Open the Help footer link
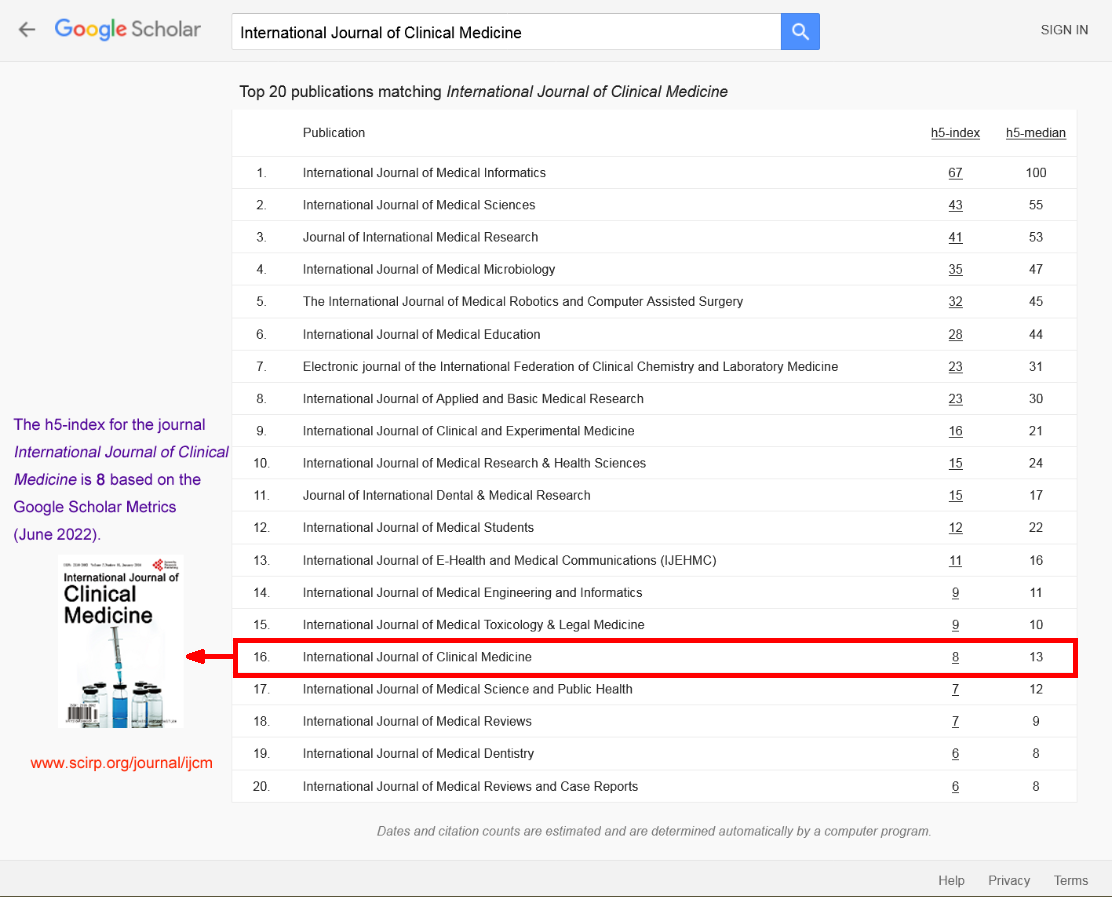The image size is (1112, 898). pos(951,880)
